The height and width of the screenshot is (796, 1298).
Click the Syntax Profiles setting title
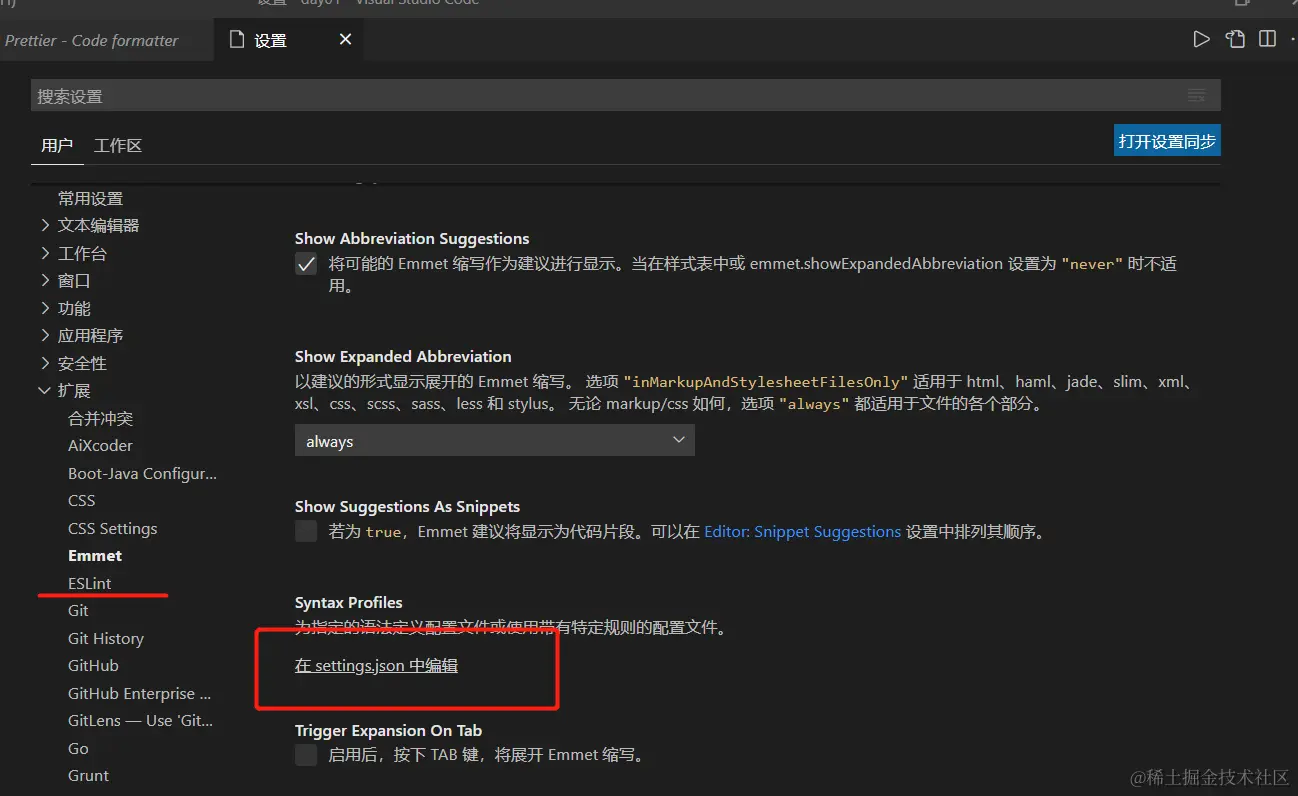(349, 603)
